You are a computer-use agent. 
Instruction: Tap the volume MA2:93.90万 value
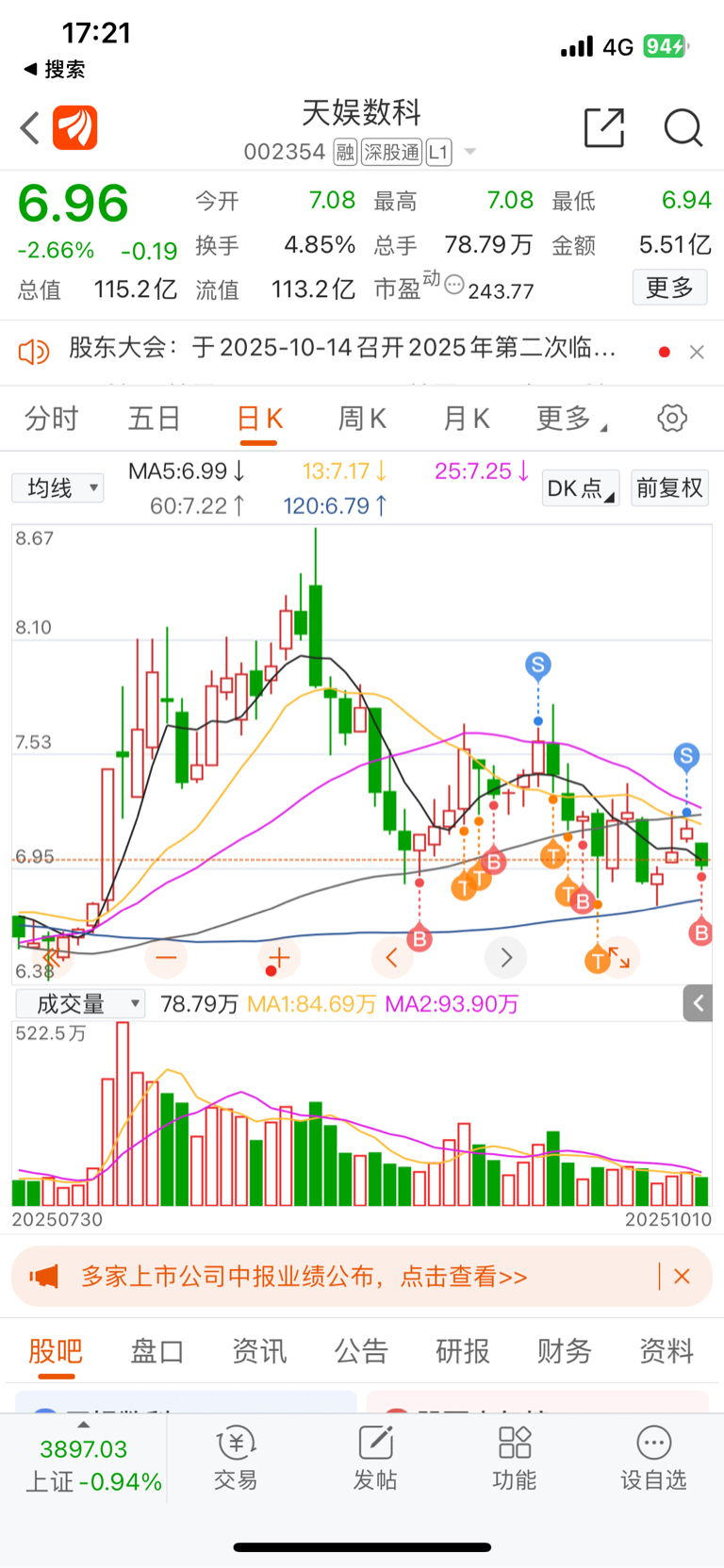coord(452,1004)
